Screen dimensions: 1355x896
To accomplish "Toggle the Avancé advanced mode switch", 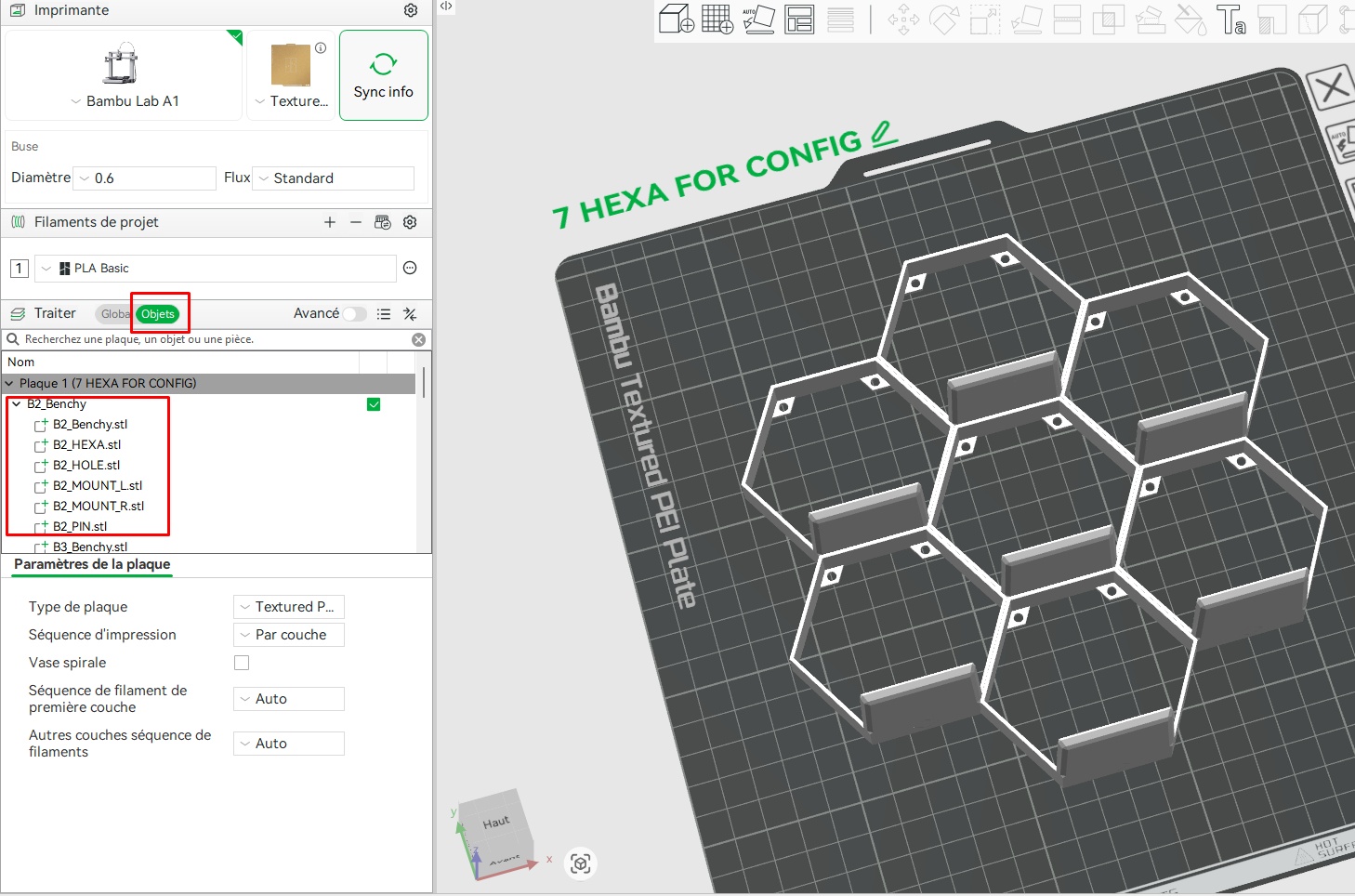I will pos(354,314).
